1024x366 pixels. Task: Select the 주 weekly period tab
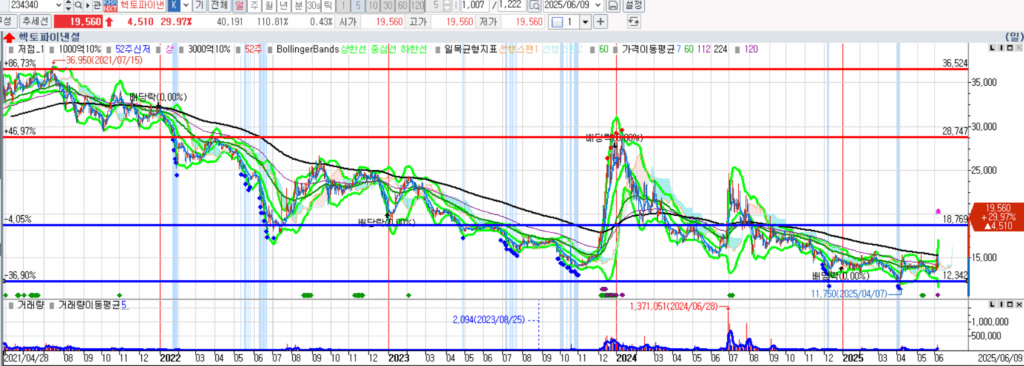pos(254,5)
